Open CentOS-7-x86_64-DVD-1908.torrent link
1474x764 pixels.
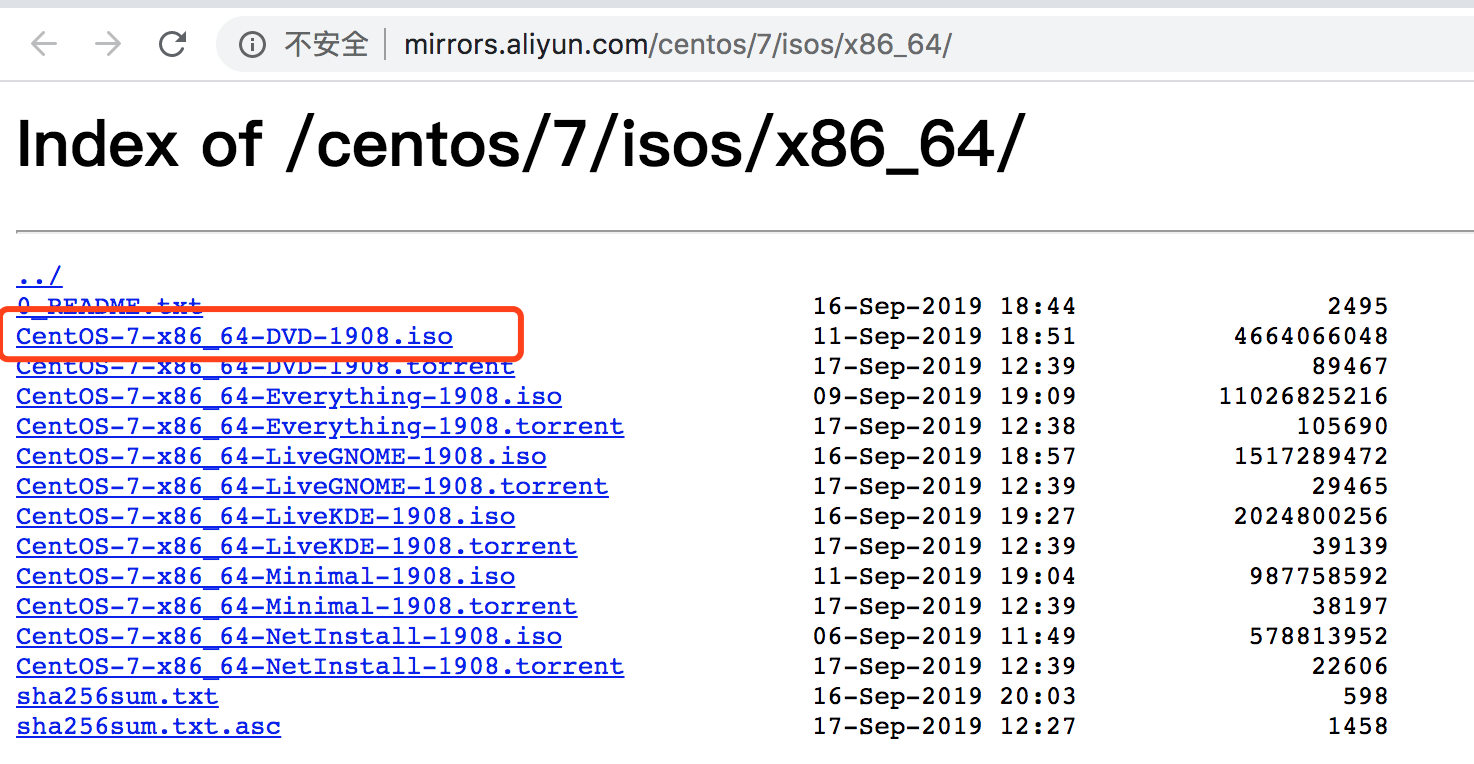point(265,366)
